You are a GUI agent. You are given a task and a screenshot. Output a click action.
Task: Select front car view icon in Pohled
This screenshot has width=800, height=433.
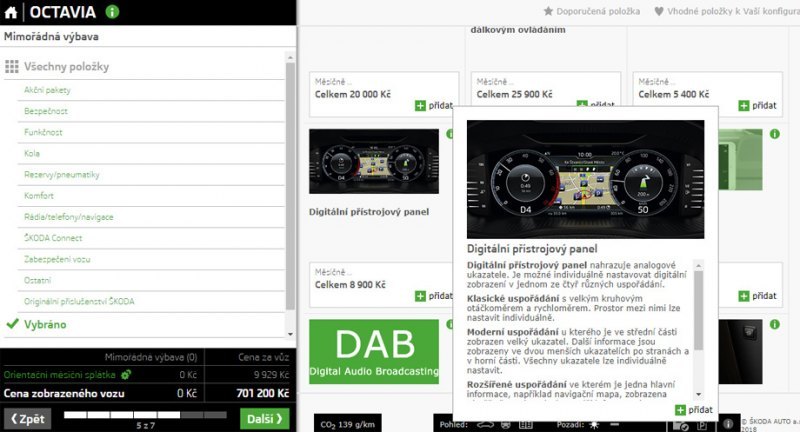pos(506,424)
